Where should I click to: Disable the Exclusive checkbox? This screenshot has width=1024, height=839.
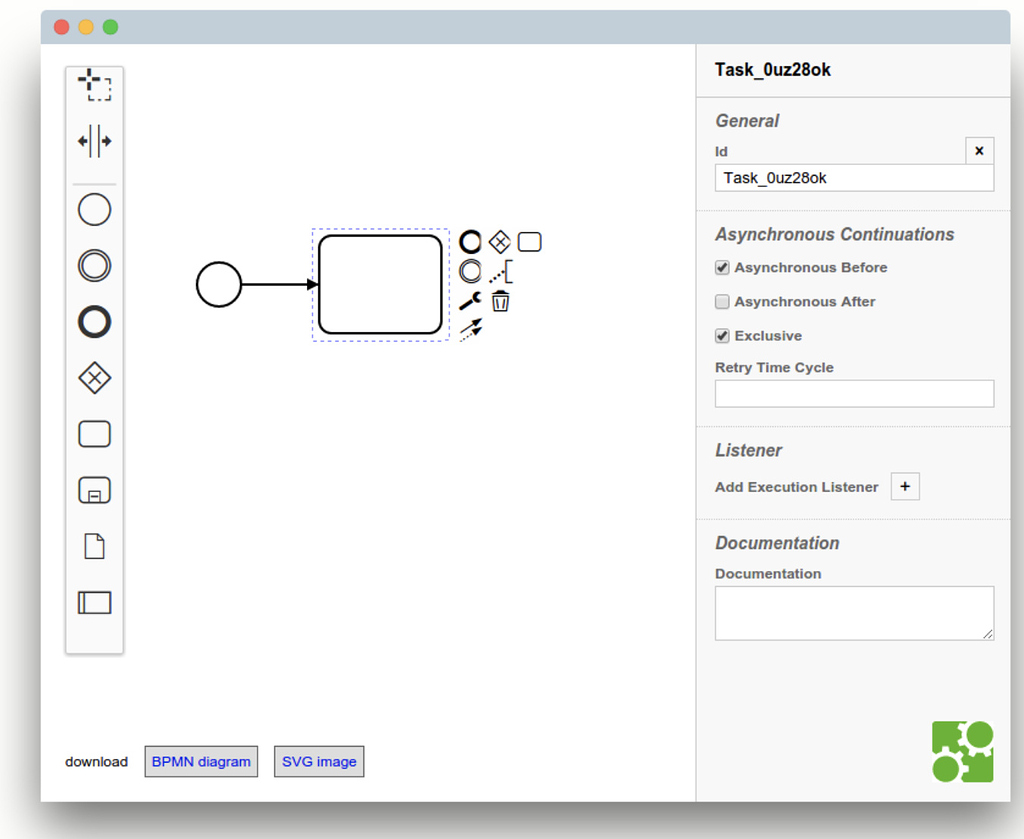coord(722,336)
